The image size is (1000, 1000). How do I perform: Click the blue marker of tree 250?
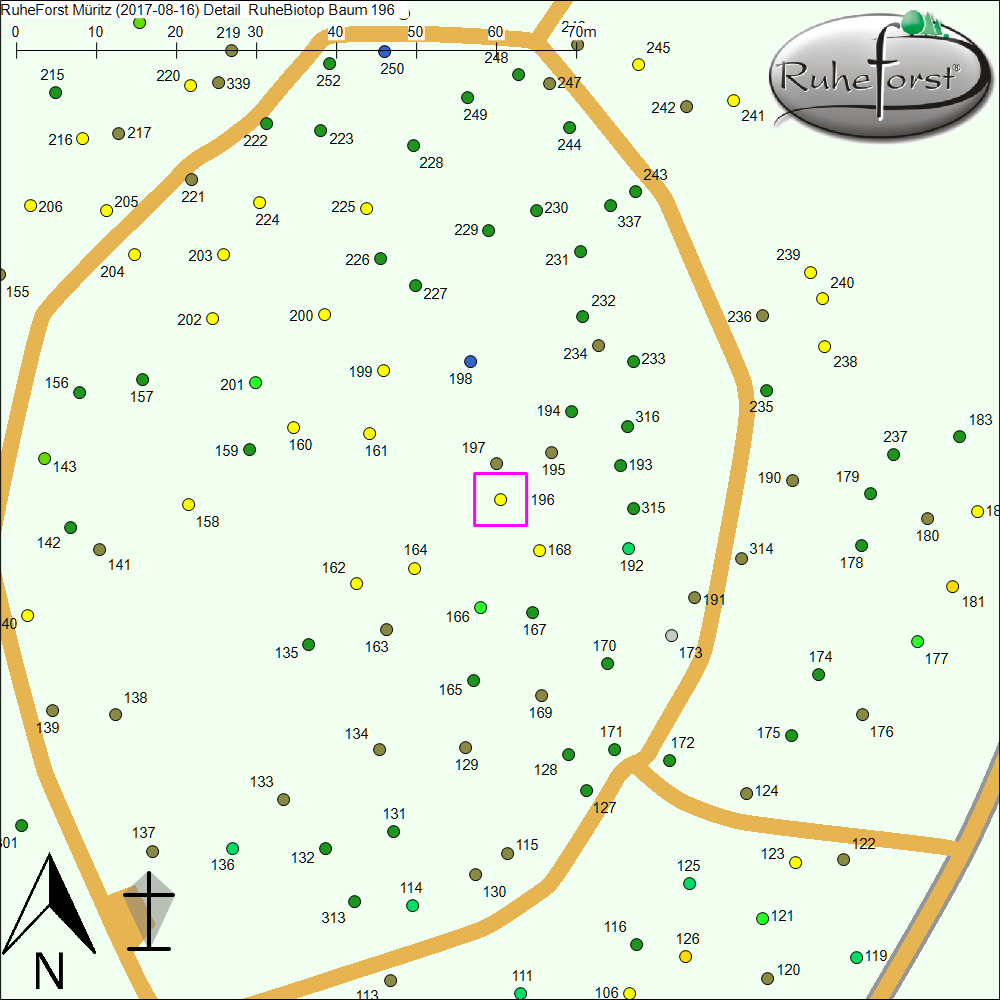[385, 51]
